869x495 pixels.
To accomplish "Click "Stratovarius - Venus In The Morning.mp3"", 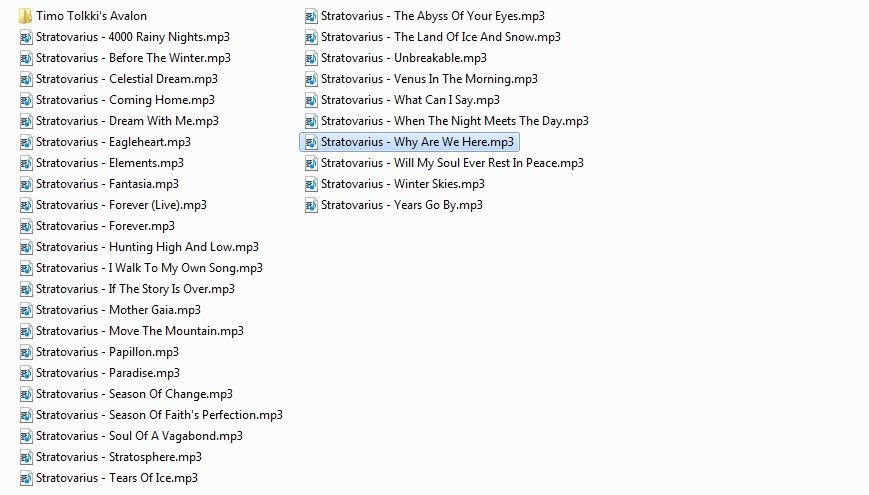I will (x=430, y=79).
